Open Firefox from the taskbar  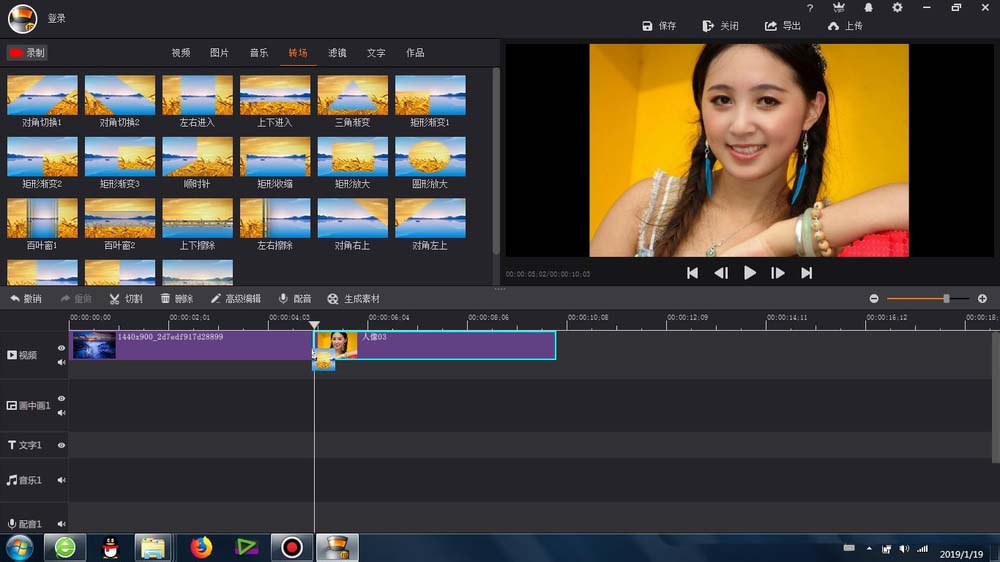(202, 547)
